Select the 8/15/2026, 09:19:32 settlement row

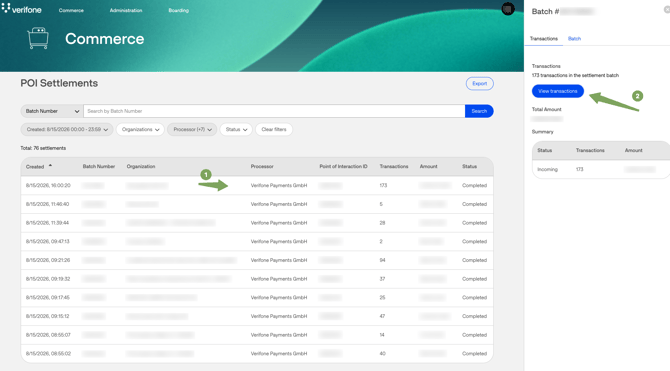pos(257,279)
